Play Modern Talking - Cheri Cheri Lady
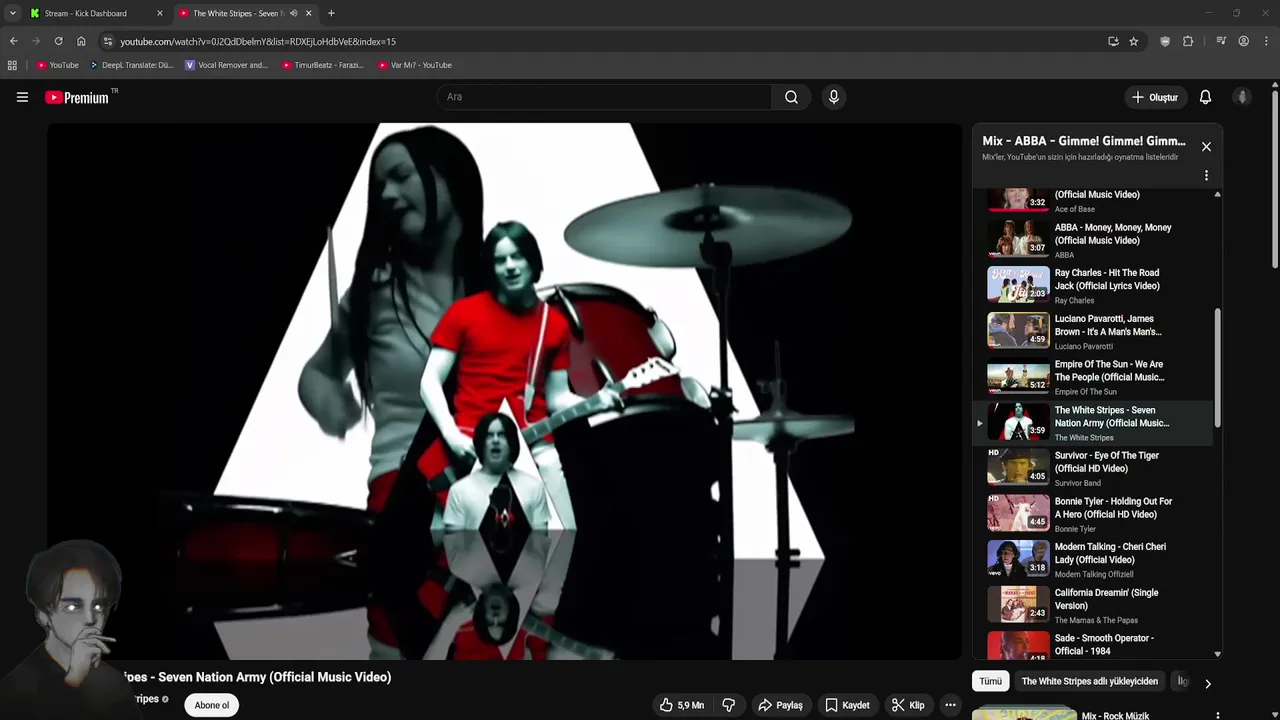The height and width of the screenshot is (720, 1280). [1093, 559]
